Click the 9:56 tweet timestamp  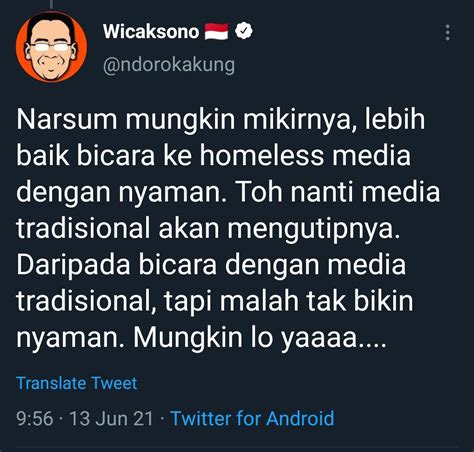(x=35, y=418)
